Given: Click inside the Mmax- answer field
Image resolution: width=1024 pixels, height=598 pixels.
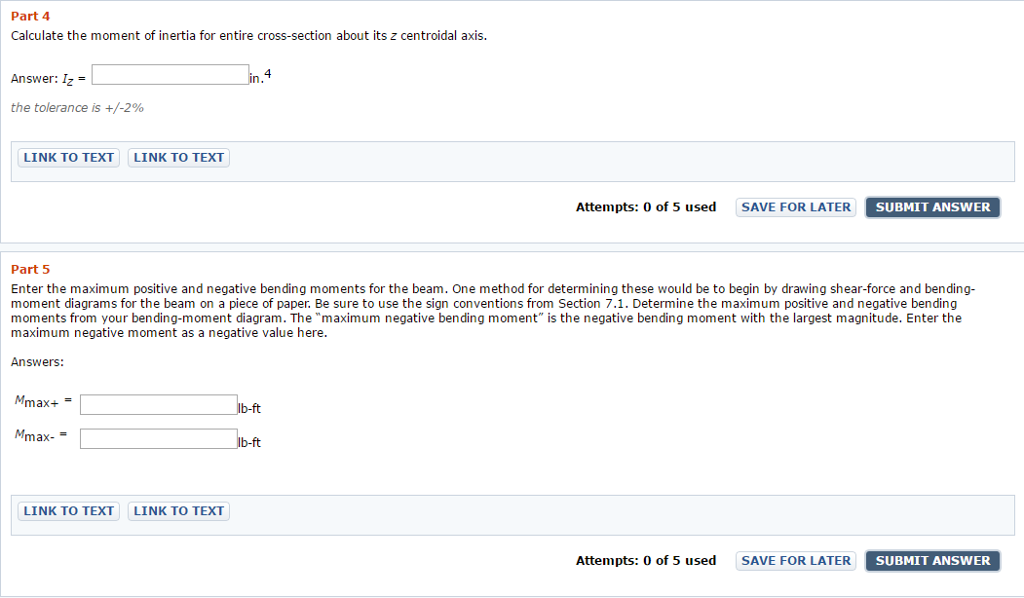Looking at the screenshot, I should point(158,438).
